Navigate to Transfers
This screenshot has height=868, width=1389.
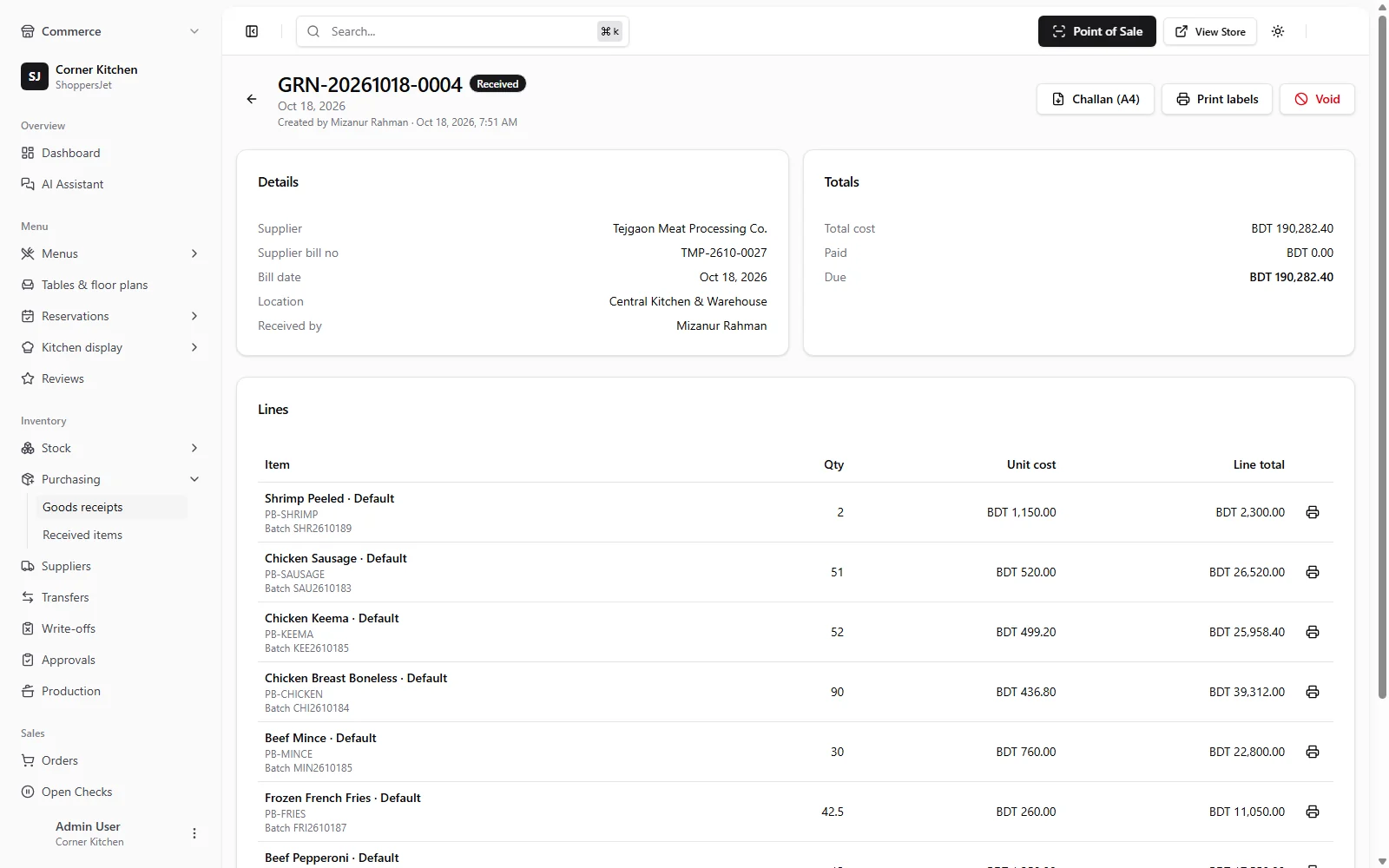[x=110, y=597]
